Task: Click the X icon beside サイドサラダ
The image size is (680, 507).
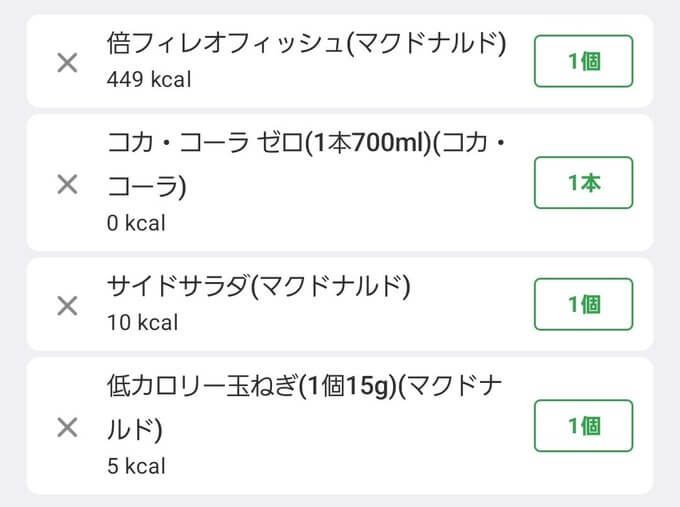Action: (67, 305)
